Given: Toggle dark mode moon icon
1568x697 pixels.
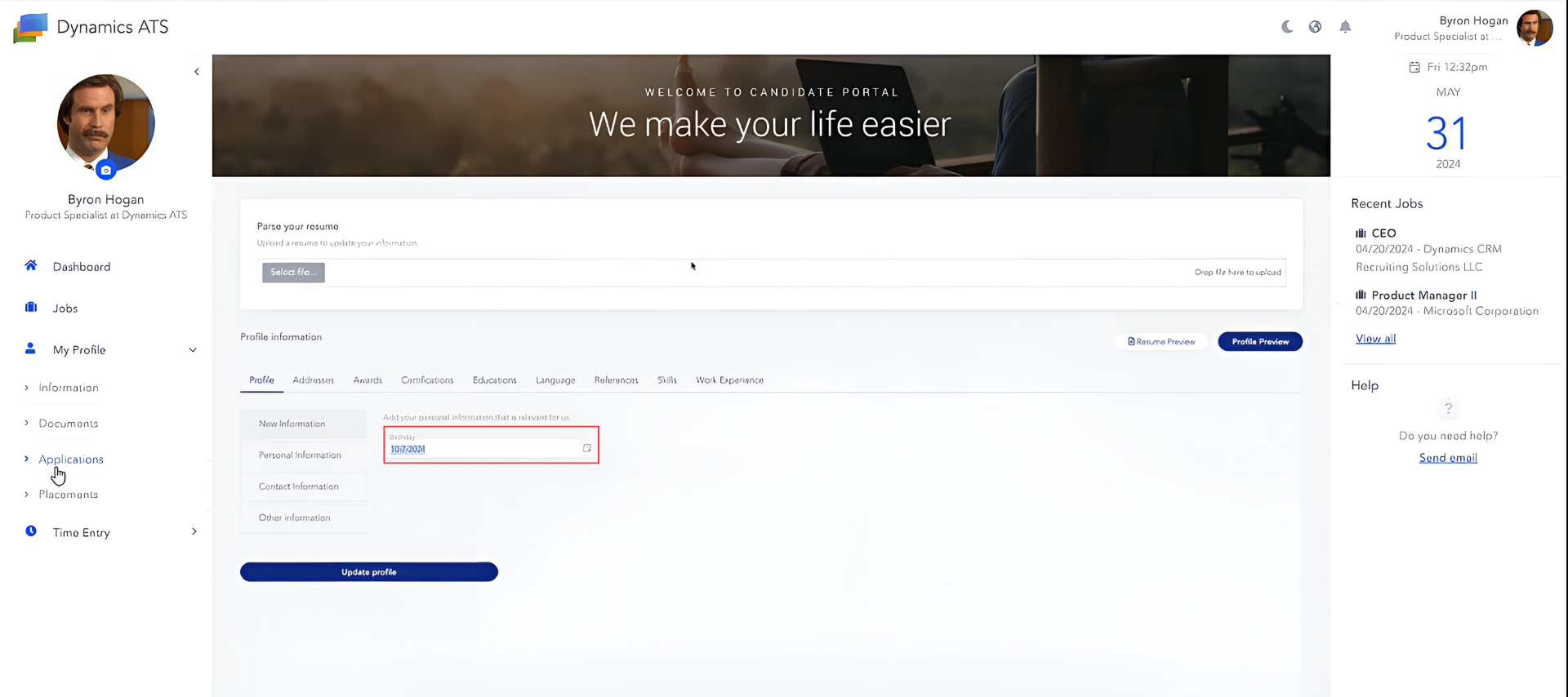Looking at the screenshot, I should [x=1287, y=27].
